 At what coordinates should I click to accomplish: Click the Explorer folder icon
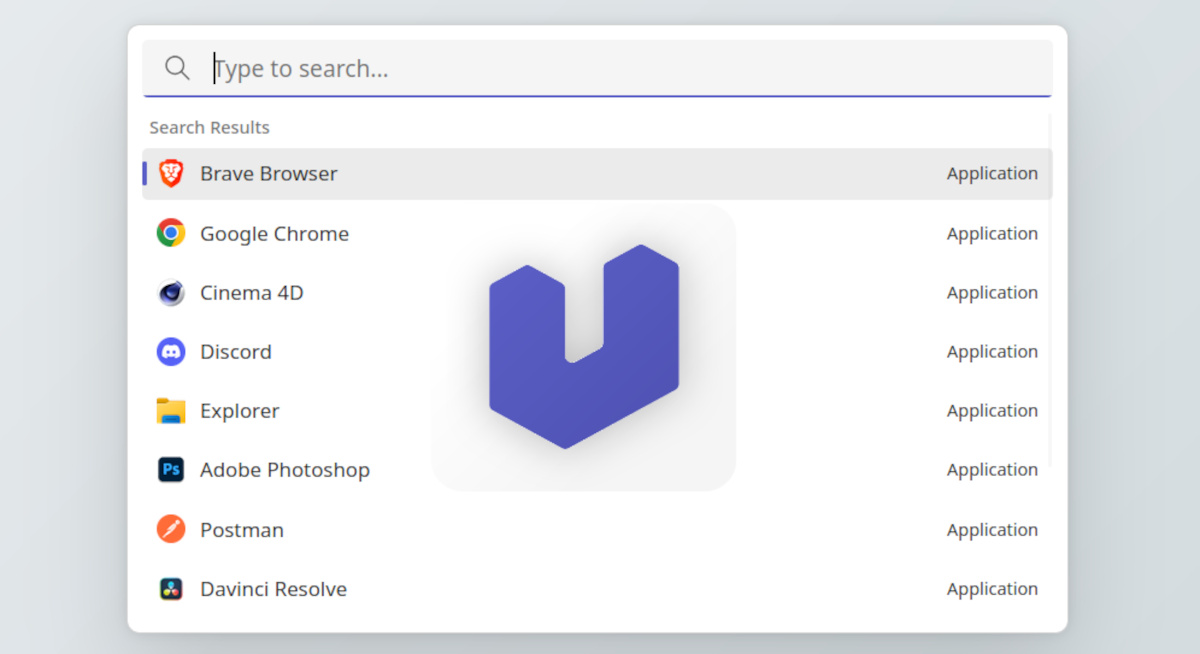tap(171, 411)
